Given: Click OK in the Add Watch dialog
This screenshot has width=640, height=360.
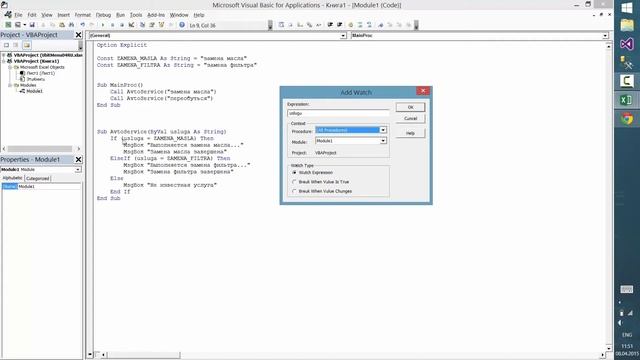Looking at the screenshot, I should (x=410, y=107).
